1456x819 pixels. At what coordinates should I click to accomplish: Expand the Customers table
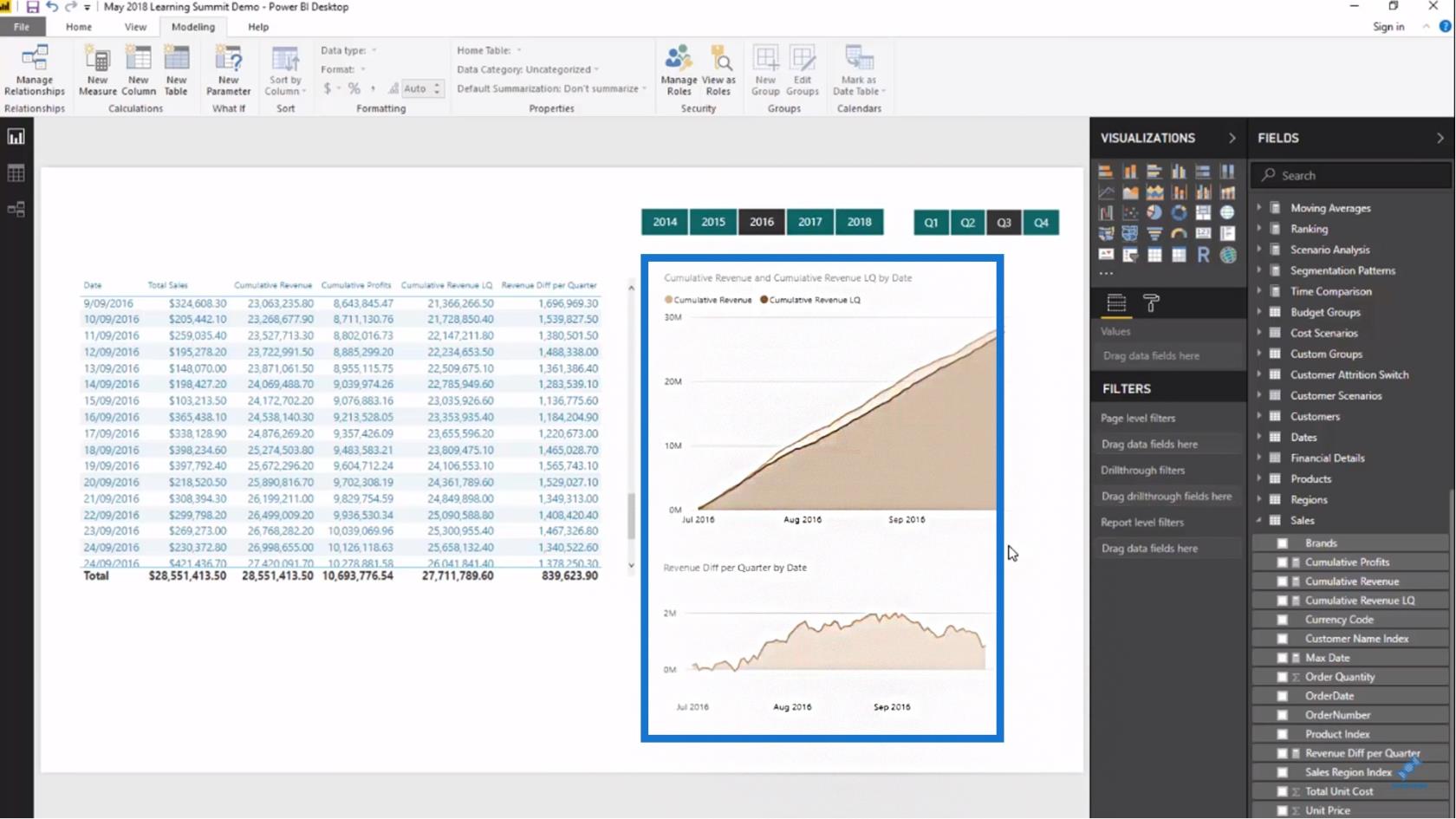pyautogui.click(x=1259, y=416)
